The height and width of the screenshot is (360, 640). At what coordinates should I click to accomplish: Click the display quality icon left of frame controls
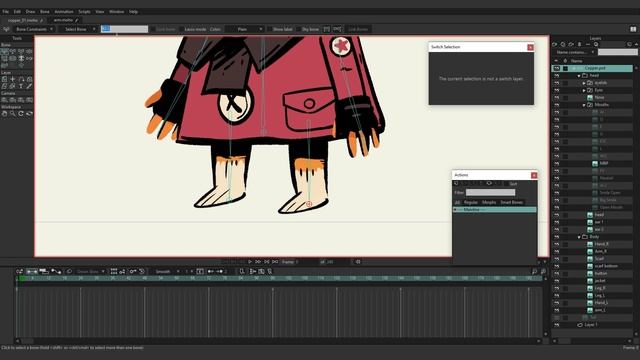tap(358, 262)
